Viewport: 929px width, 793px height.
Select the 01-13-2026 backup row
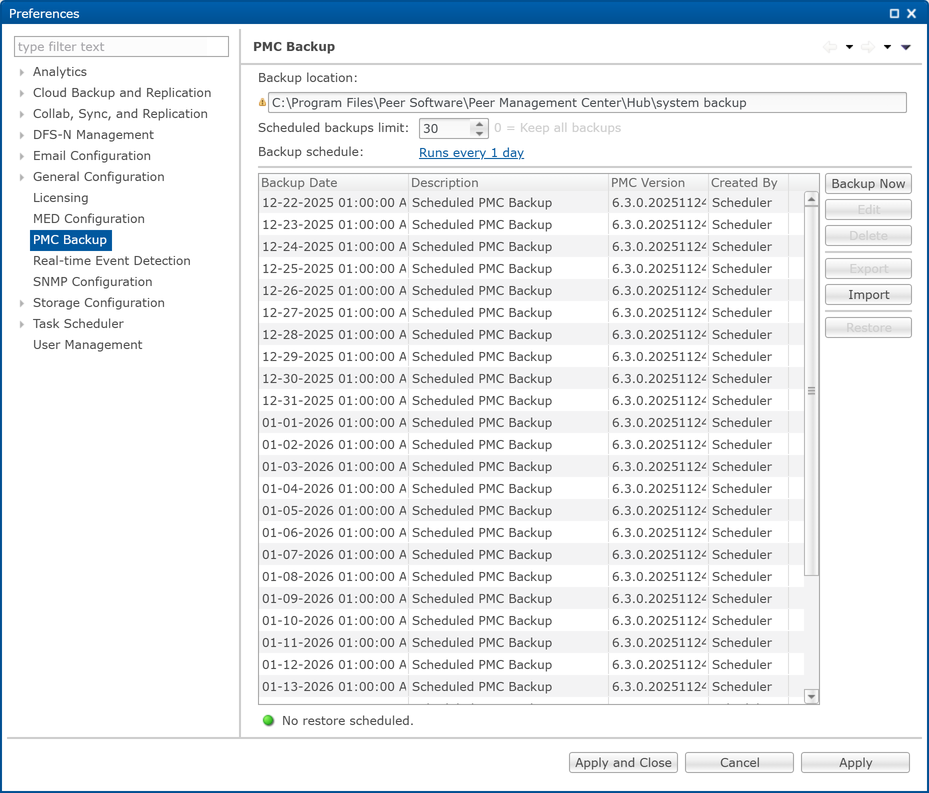[531, 686]
